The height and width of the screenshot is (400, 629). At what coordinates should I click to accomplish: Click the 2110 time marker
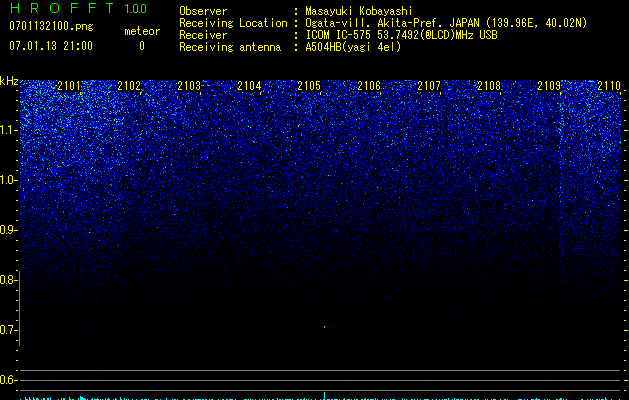pos(609,86)
